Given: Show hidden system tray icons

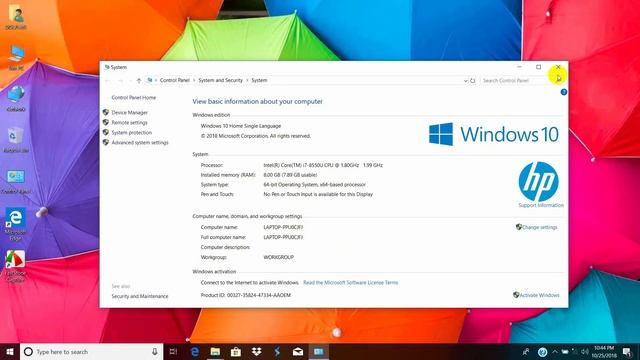Looking at the screenshot, I should [555, 351].
